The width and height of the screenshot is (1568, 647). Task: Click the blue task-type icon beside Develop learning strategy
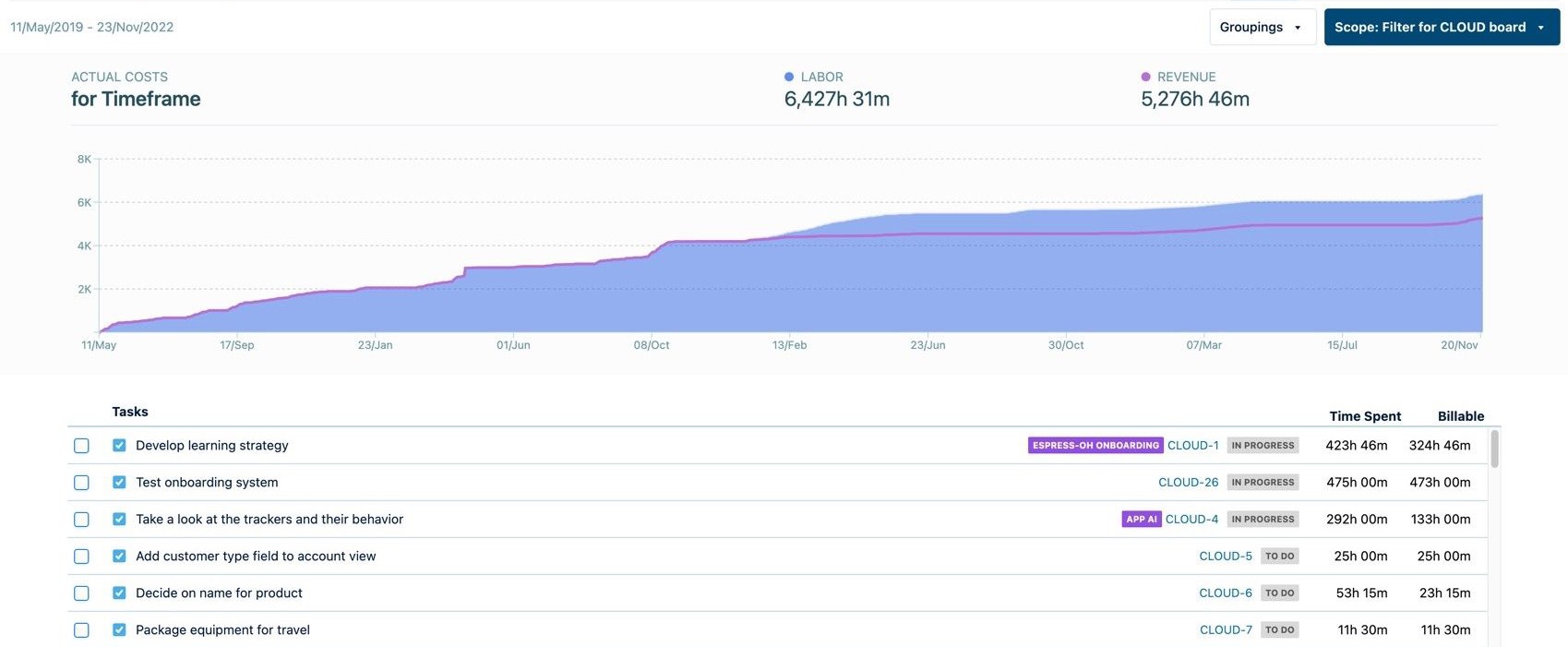(119, 445)
